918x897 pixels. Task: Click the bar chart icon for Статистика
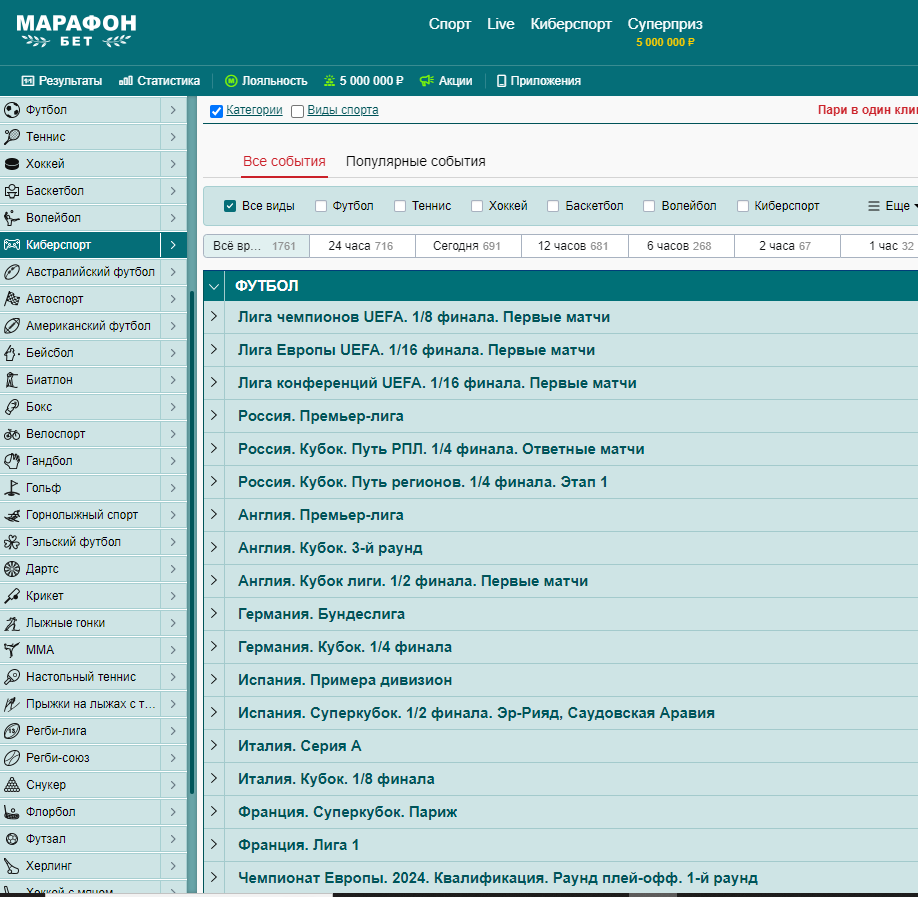point(125,81)
